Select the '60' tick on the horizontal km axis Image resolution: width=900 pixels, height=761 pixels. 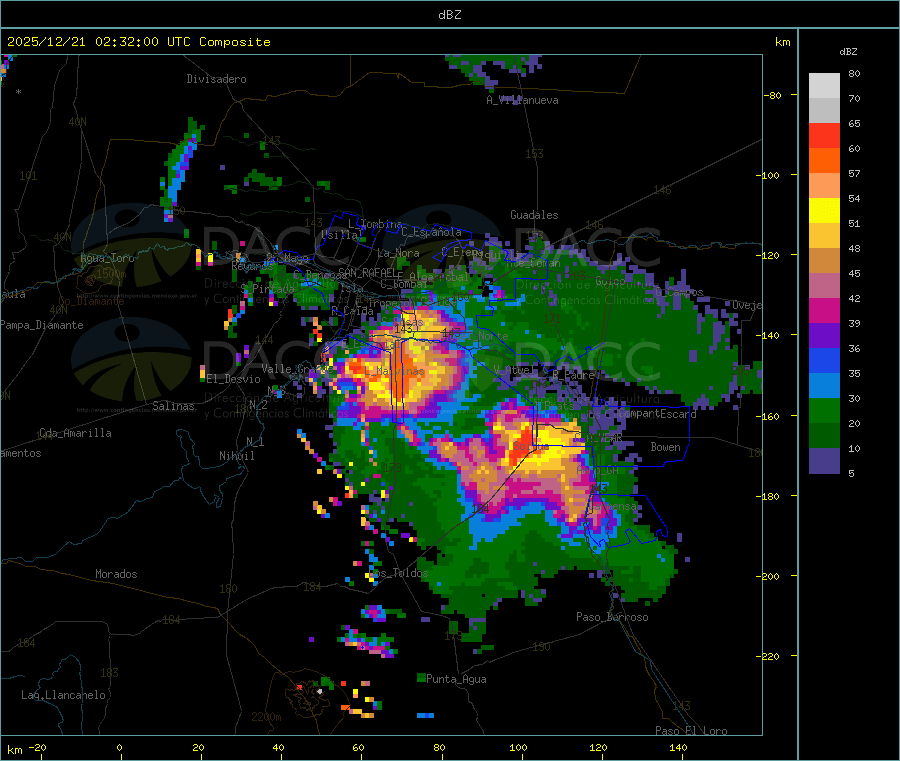358,748
